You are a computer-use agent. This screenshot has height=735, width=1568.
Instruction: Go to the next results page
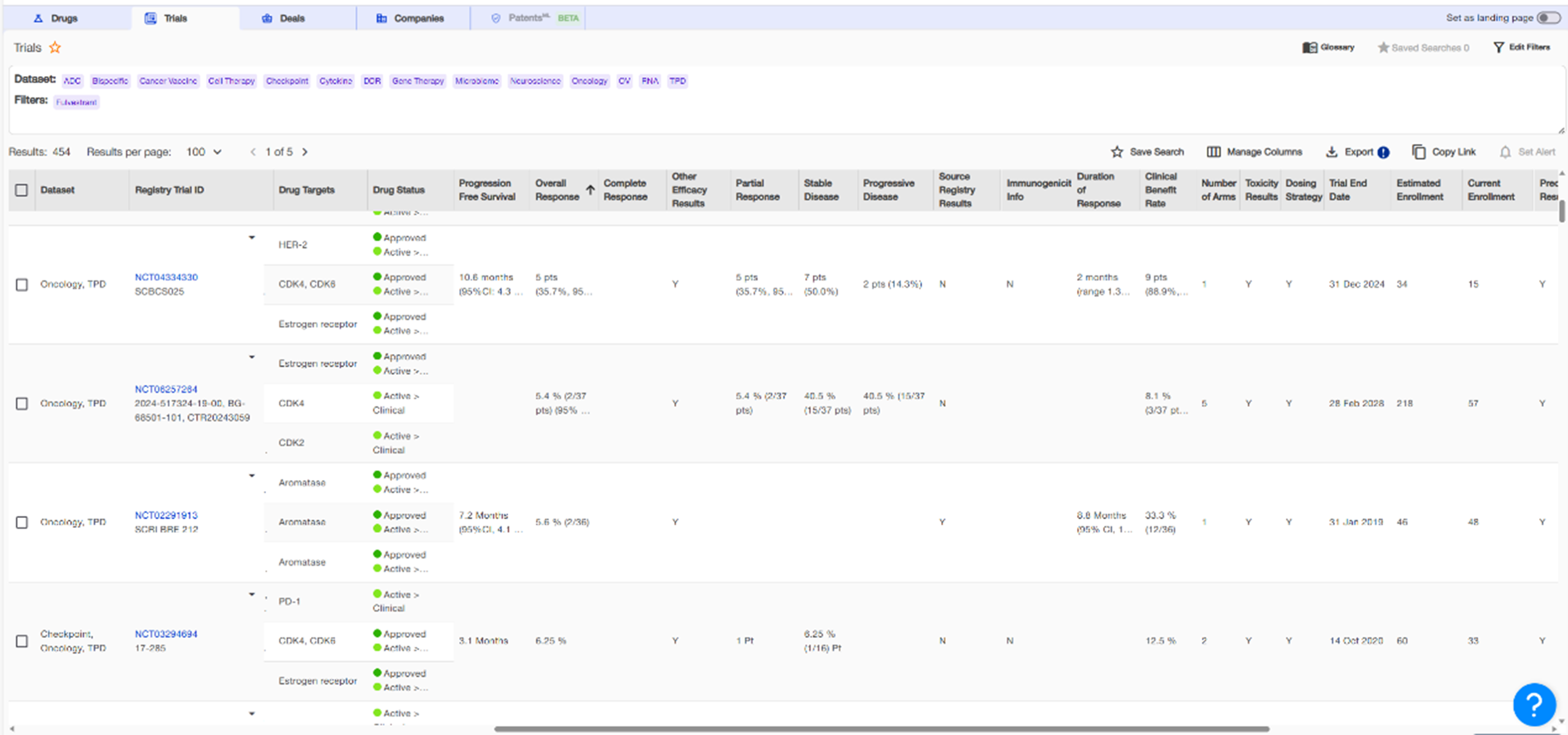point(305,152)
